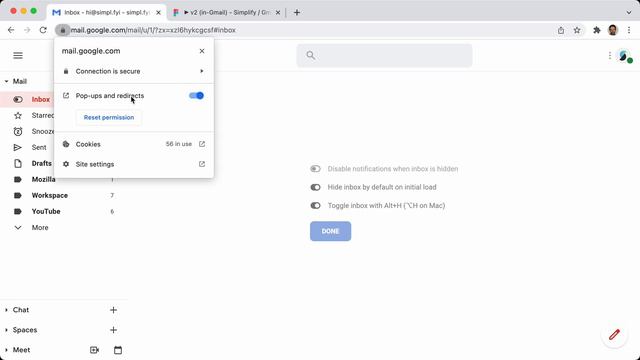Screen dimensions: 640x360
Task: Open the Chrome three-dot menu
Action: tap(629, 30)
